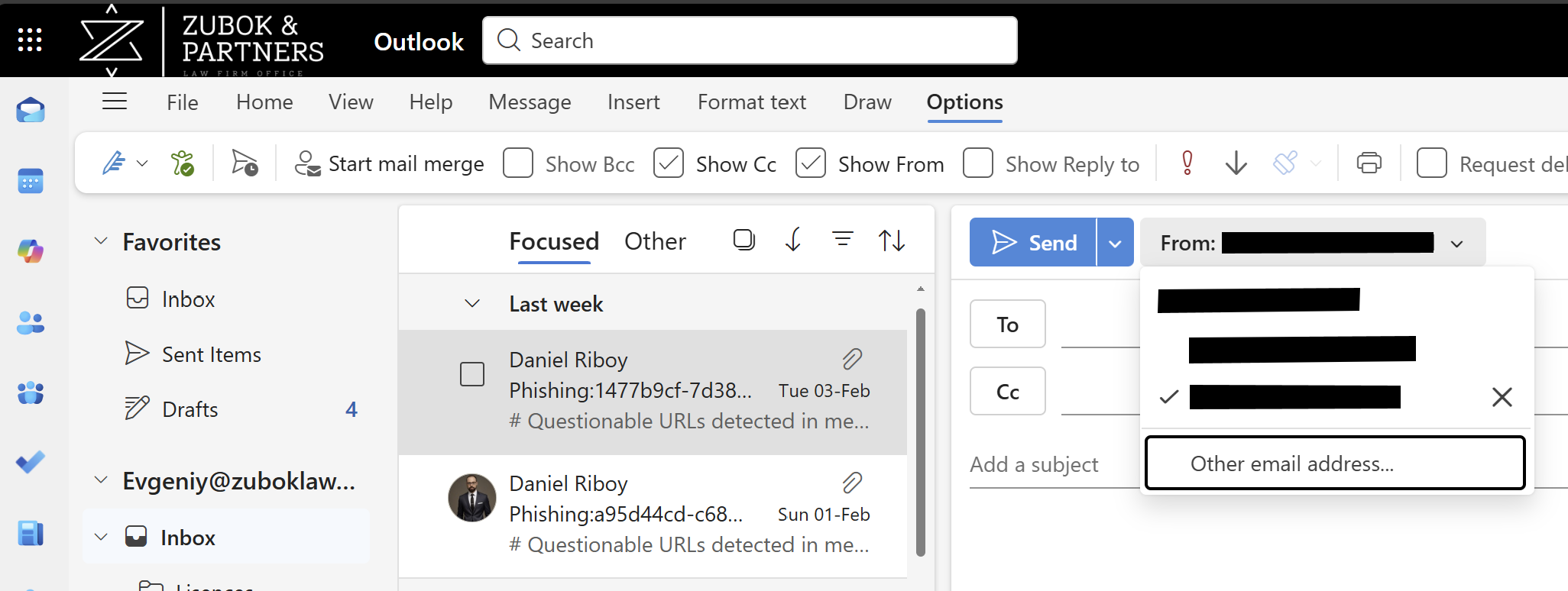Click the high importance exclamation icon
This screenshot has height=591, width=1568.
1187,163
